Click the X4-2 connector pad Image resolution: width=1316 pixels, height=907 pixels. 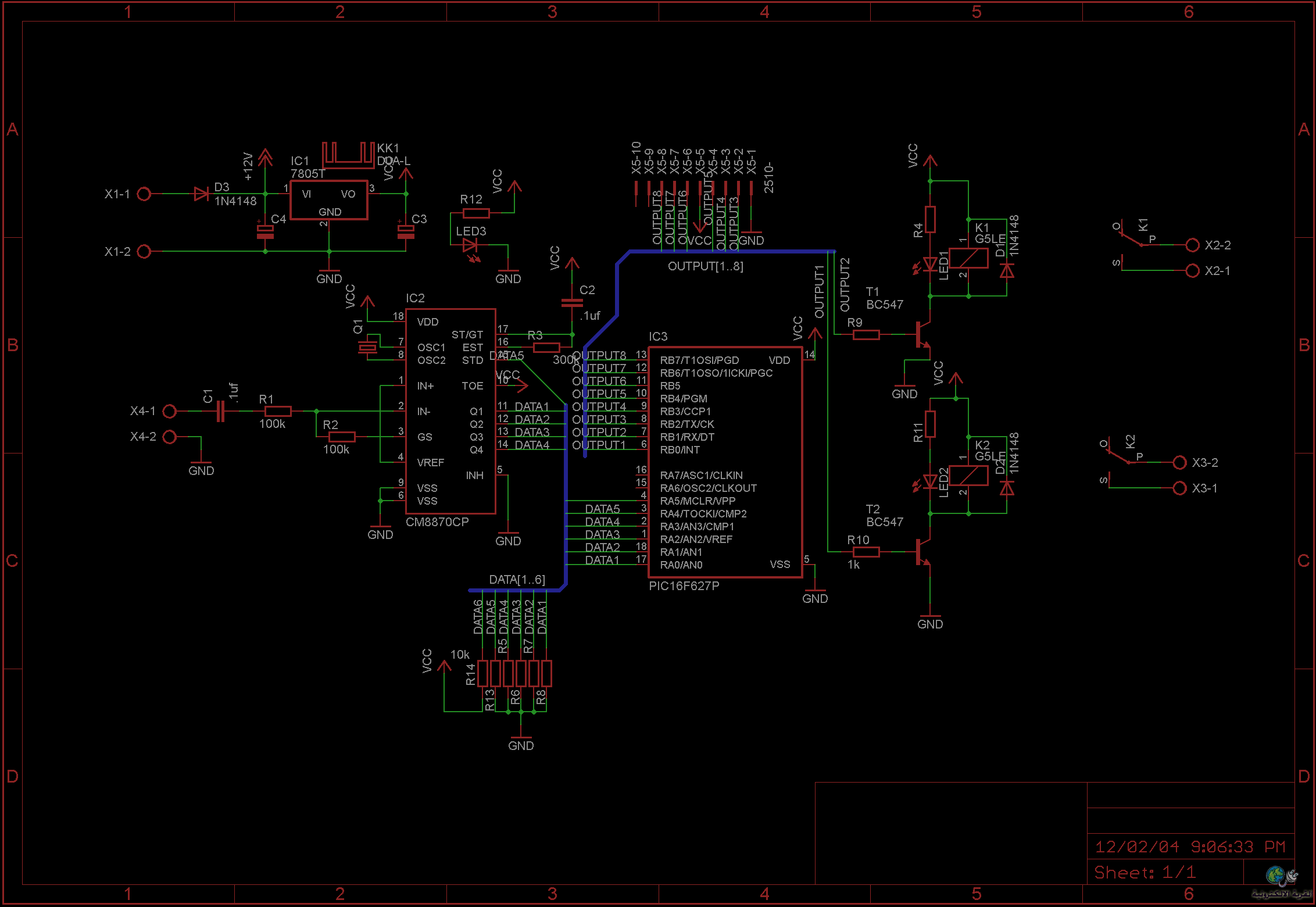click(170, 437)
